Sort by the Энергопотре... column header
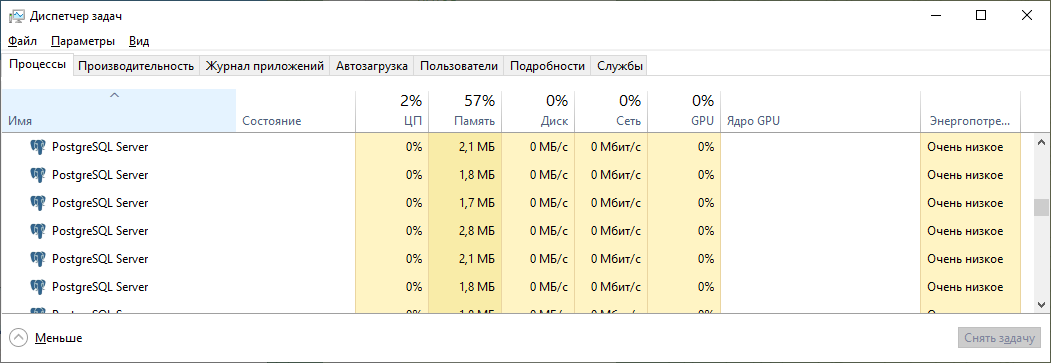Image resolution: width=1051 pixels, height=363 pixels. (x=971, y=111)
